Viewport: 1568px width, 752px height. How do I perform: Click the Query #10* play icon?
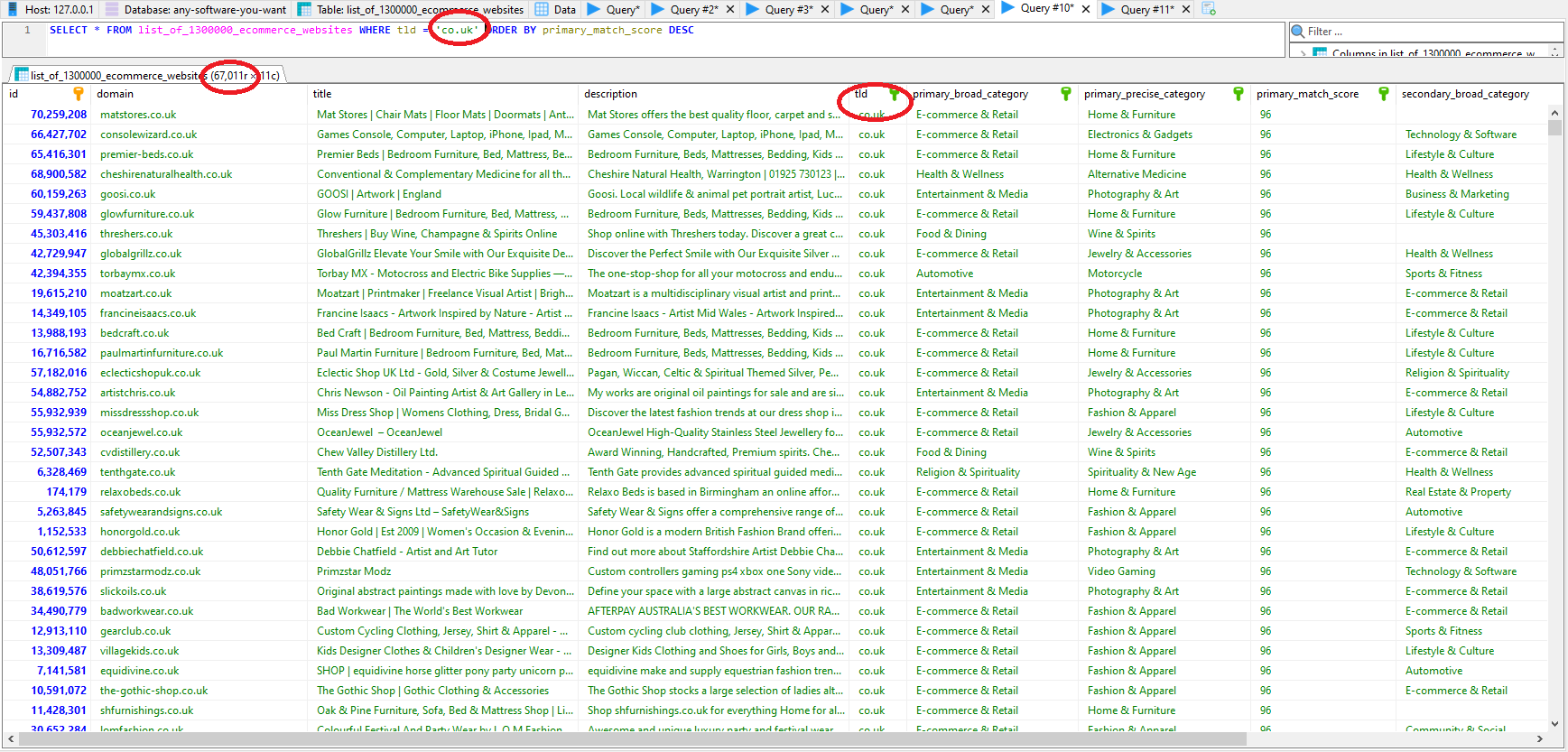(1009, 9)
